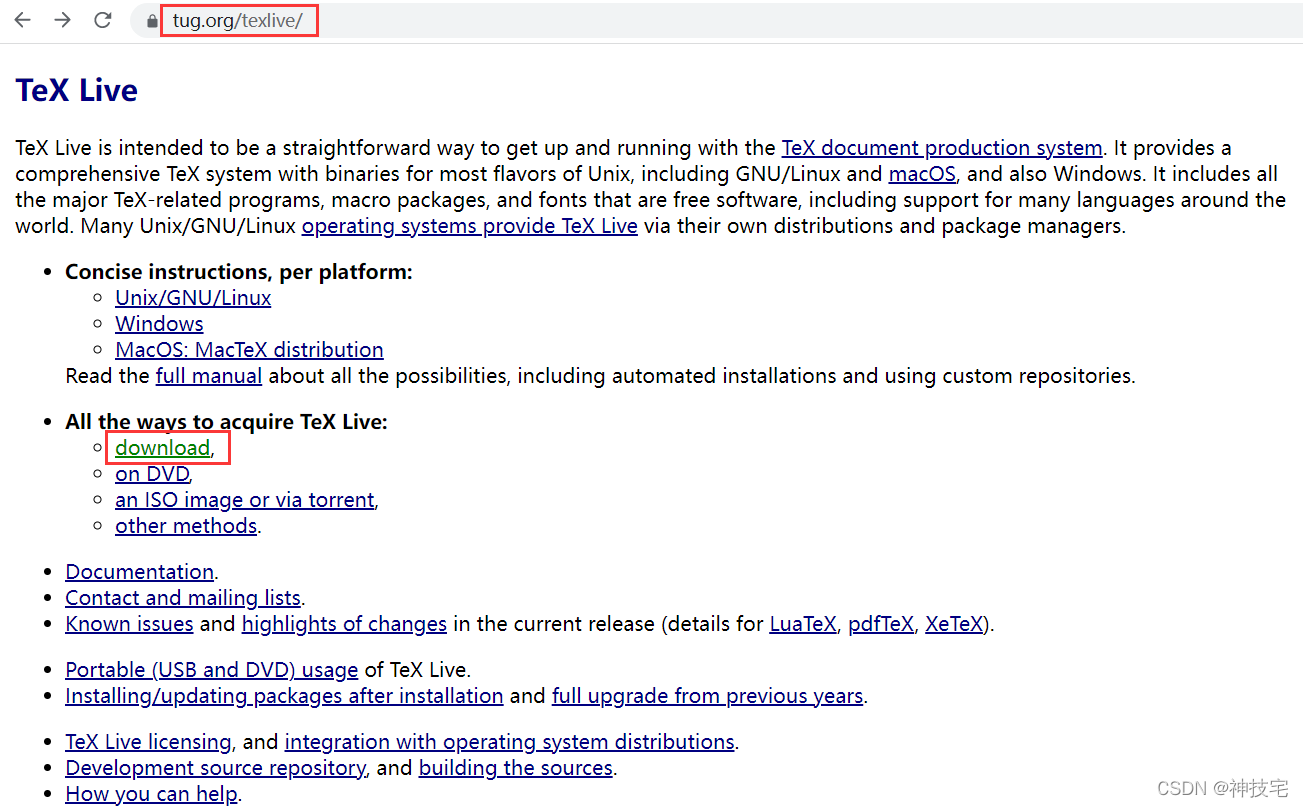This screenshot has height=807, width=1303.
Task: Open pdfTeX release details link
Action: [x=881, y=624]
